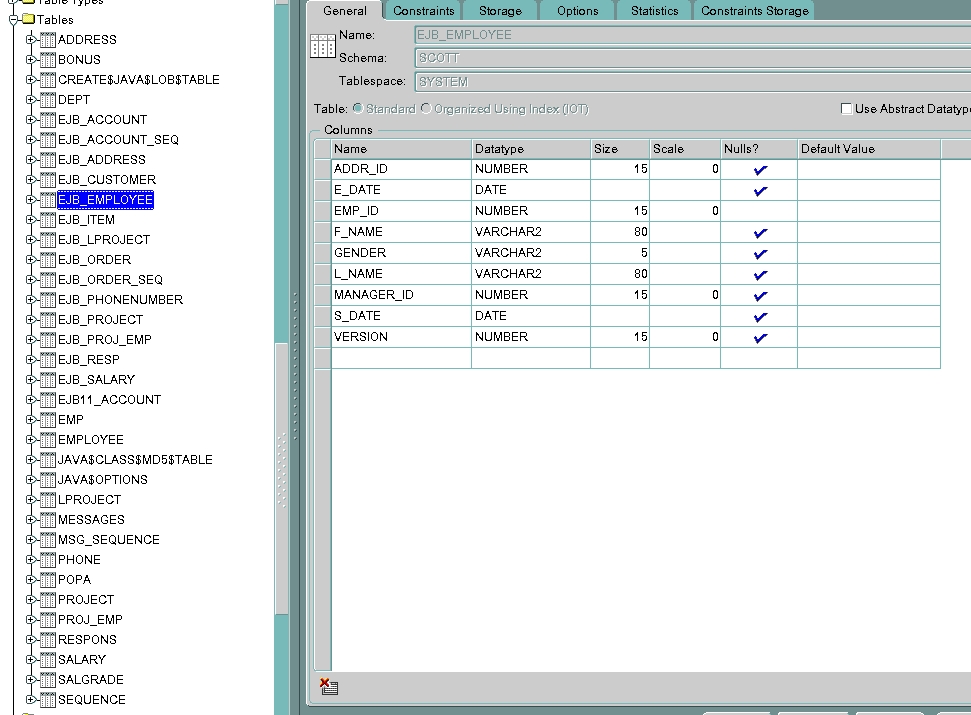Switch to the General tab

pyautogui.click(x=345, y=11)
